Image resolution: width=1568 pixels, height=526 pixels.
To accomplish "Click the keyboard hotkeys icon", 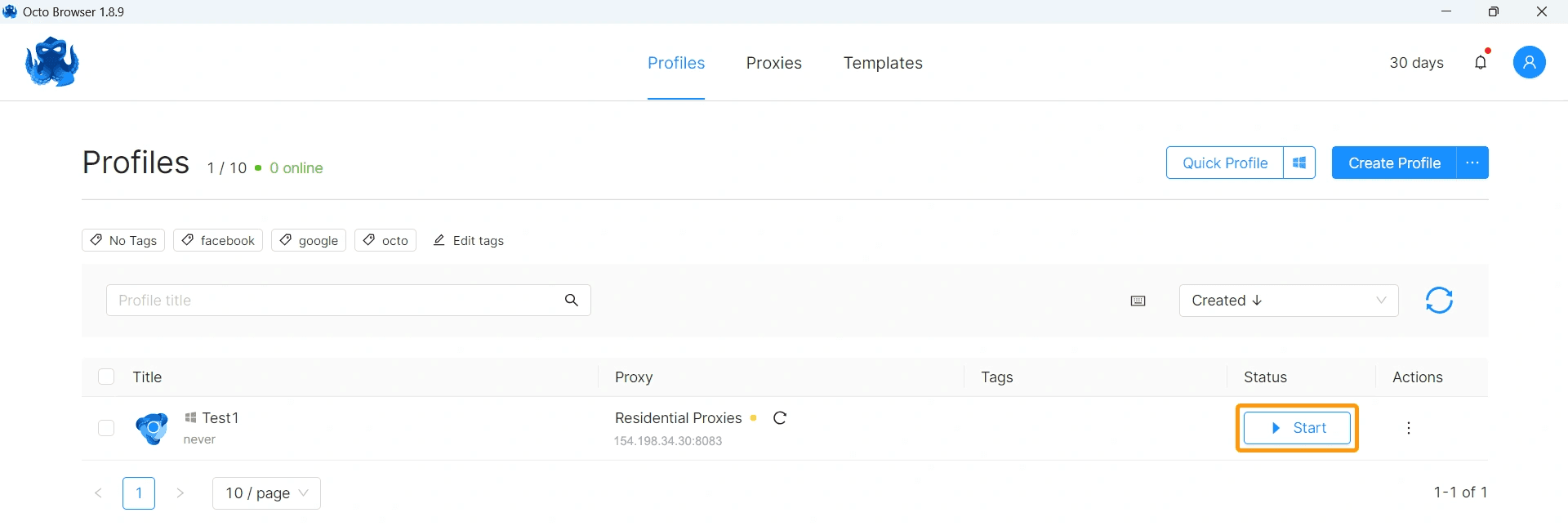I will (1138, 301).
